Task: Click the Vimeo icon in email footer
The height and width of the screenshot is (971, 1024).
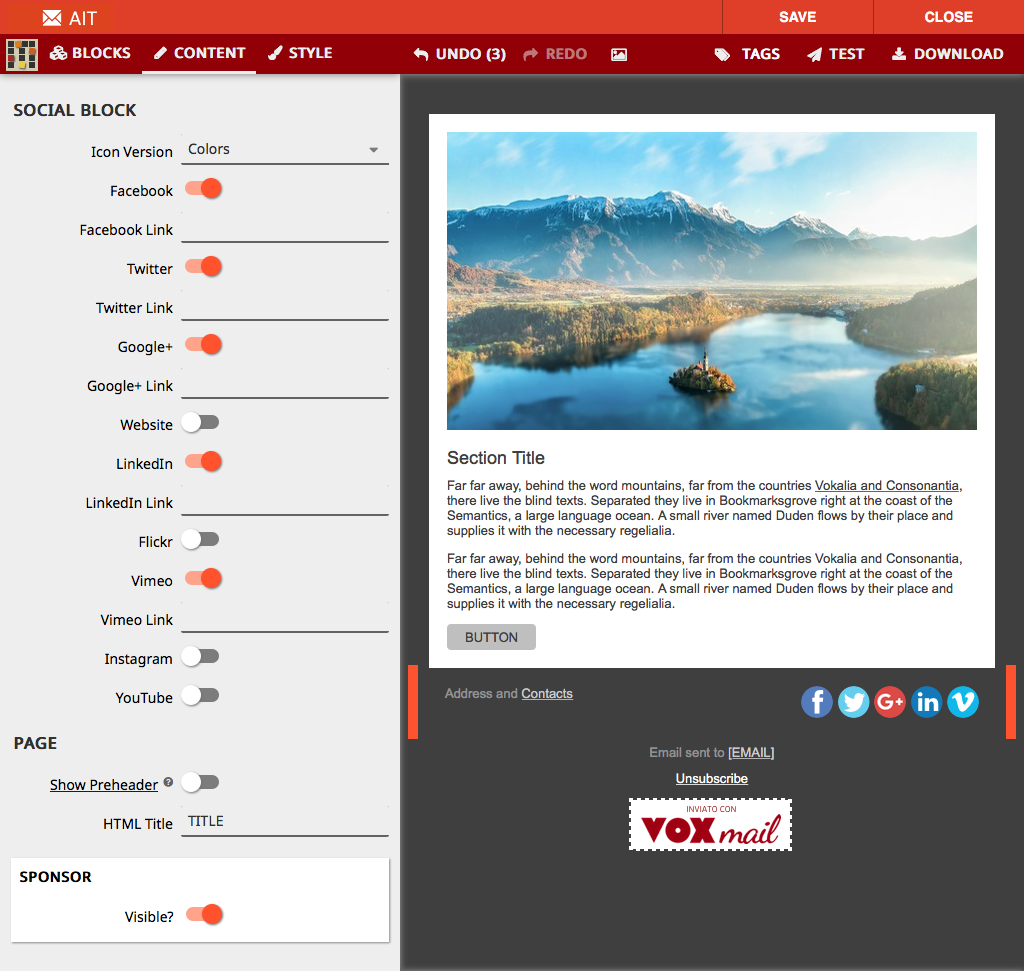Action: pos(962,702)
